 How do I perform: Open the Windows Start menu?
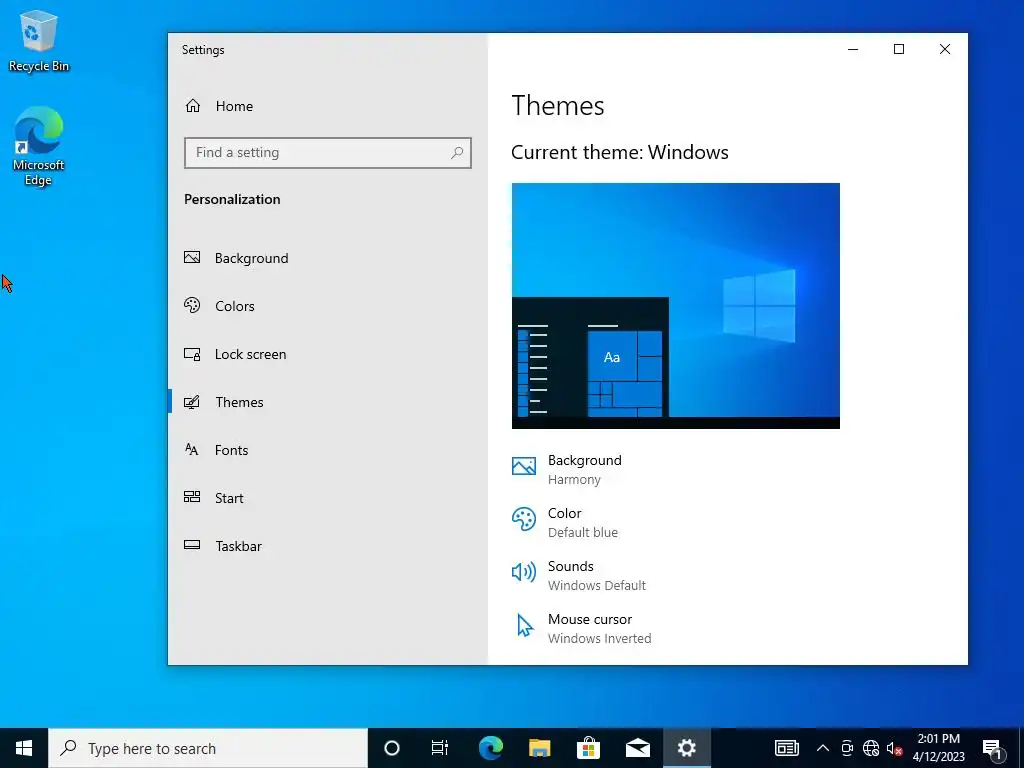24,748
